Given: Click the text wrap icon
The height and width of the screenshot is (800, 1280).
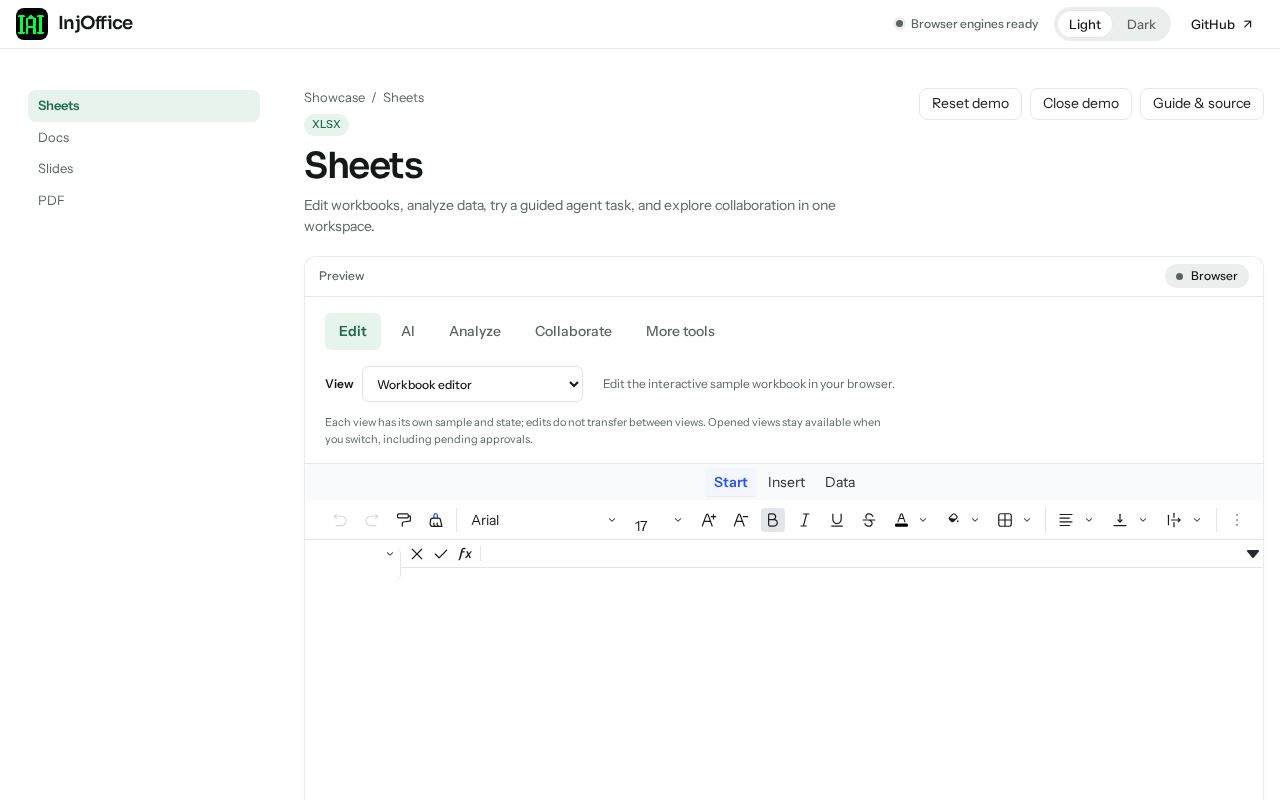Looking at the screenshot, I should click(1174, 520).
